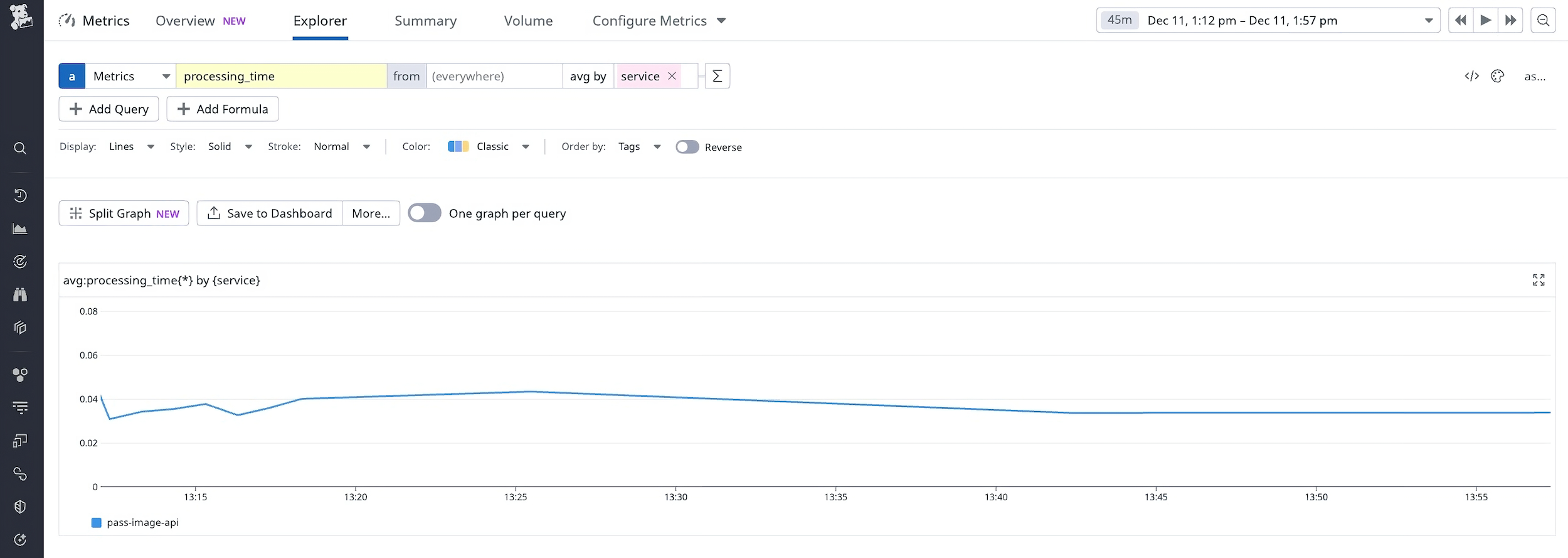The width and height of the screenshot is (1568, 558).
Task: Click the zoom-out magnifier next to time controls
Action: tap(1543, 20)
